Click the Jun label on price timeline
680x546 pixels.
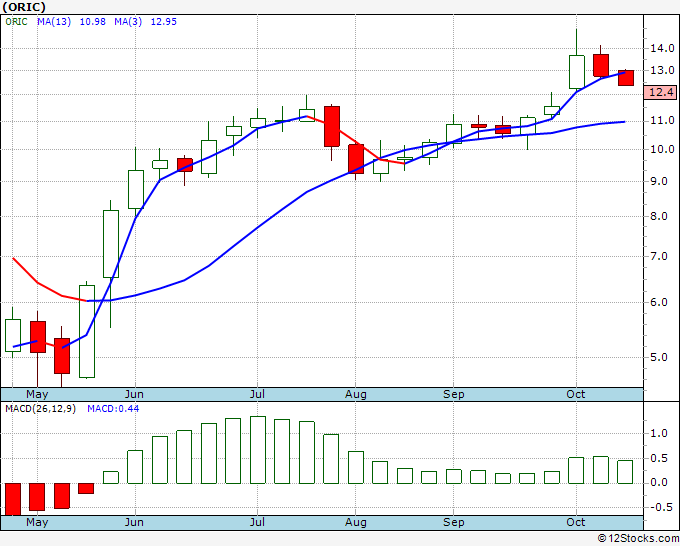pos(134,394)
